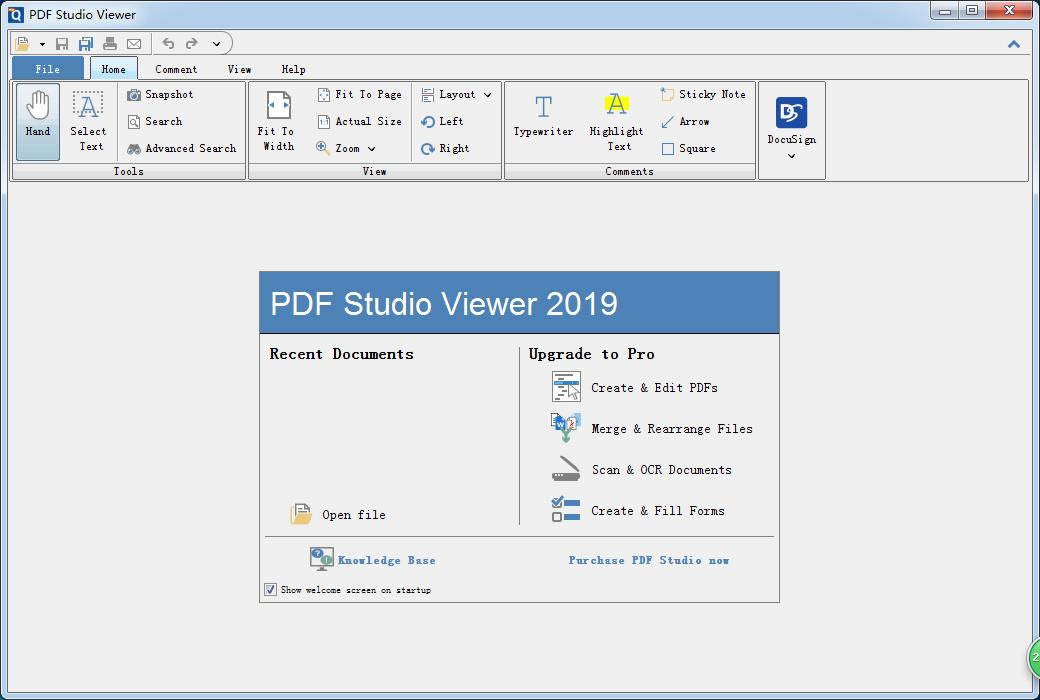Viewport: 1040px width, 700px height.
Task: Collapse the ribbon with the up chevron
Action: [x=1013, y=44]
